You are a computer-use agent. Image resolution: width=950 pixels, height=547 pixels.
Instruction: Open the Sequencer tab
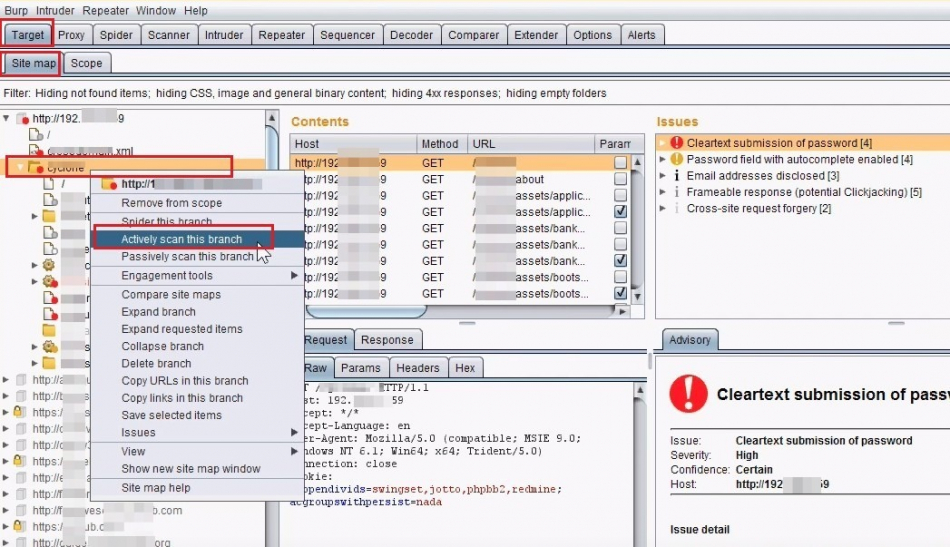[347, 35]
